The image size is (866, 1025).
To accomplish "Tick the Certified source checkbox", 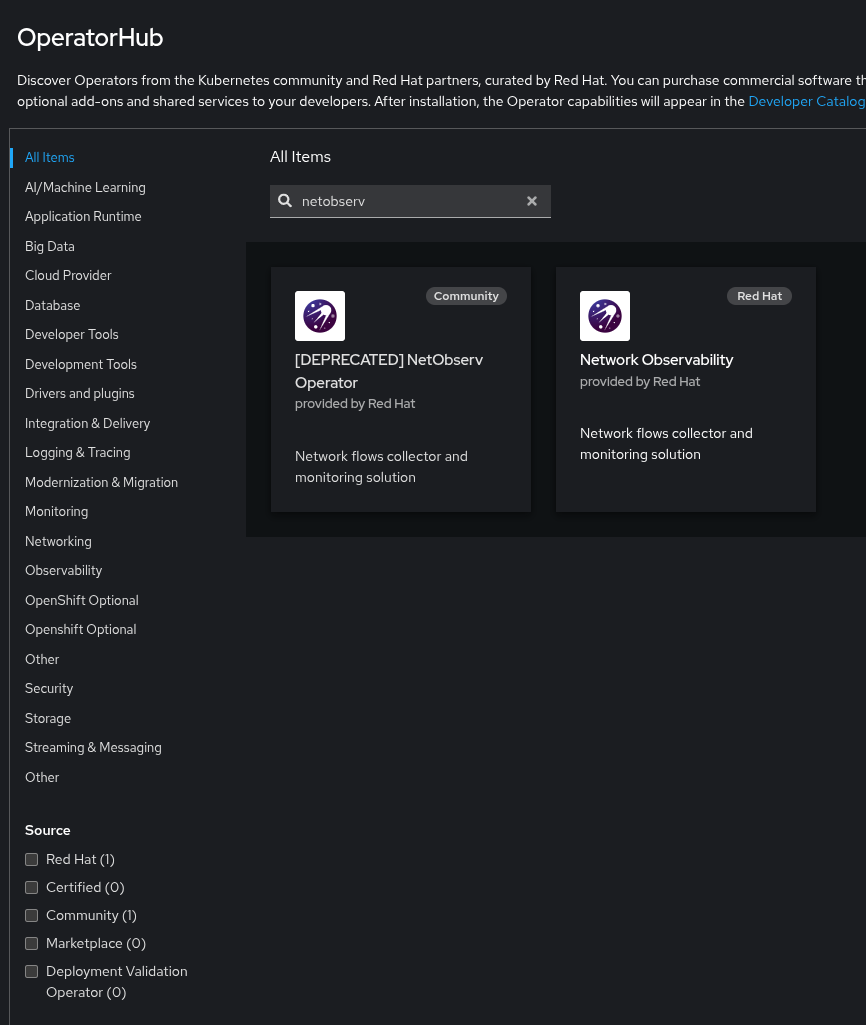I will (x=32, y=888).
